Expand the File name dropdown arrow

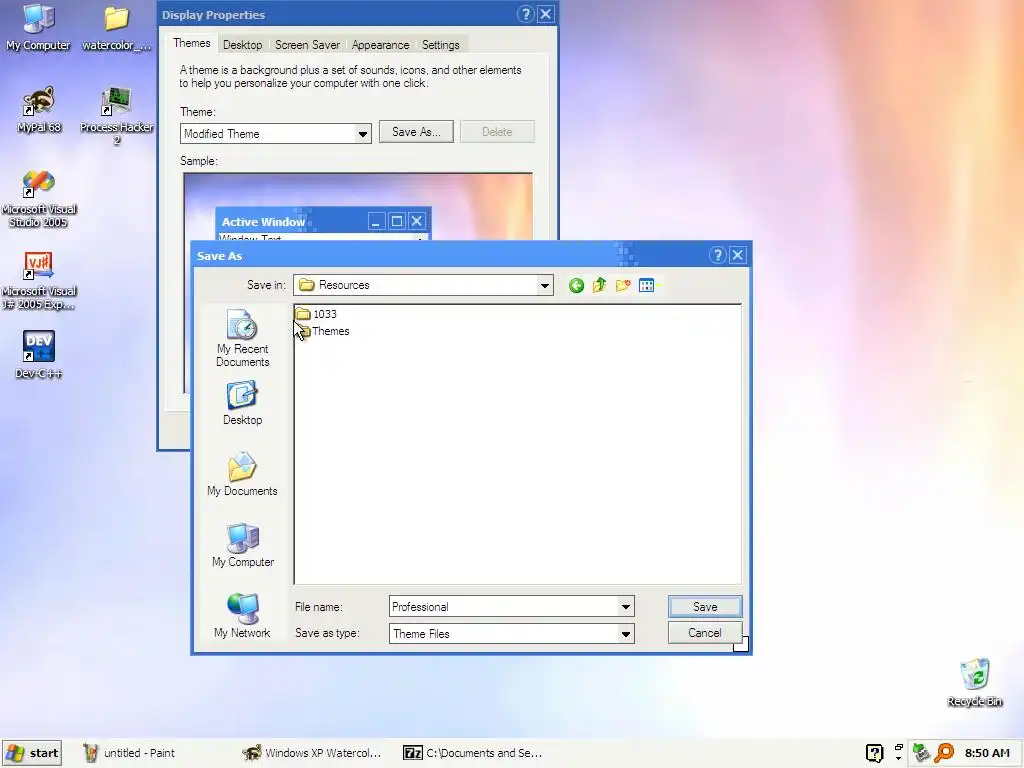coord(625,607)
